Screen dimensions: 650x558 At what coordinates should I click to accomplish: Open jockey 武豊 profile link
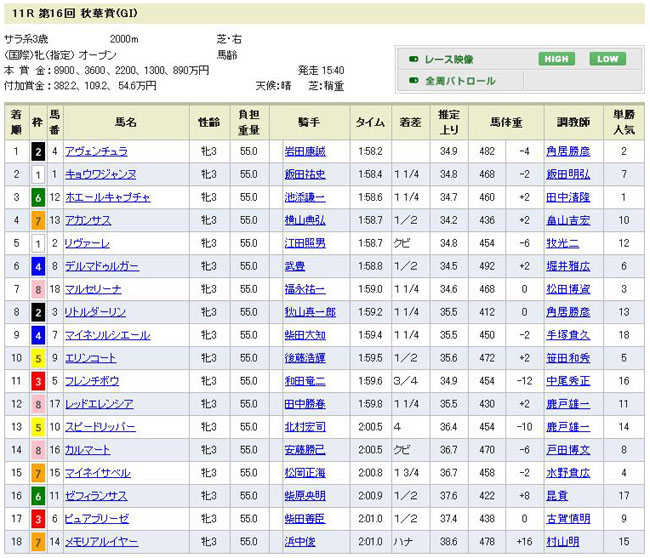294,267
